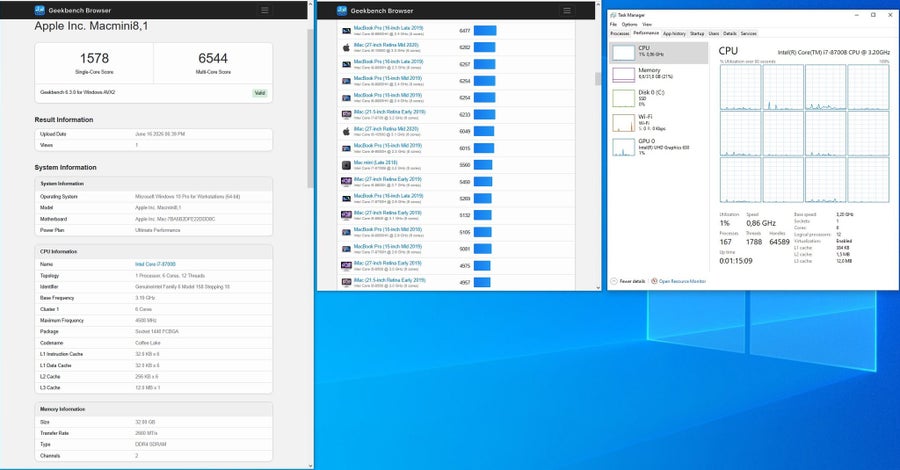Screen dimensions: 900x470
Task: Click the iMac icon in the 6233 score row
Action: coord(346,115)
